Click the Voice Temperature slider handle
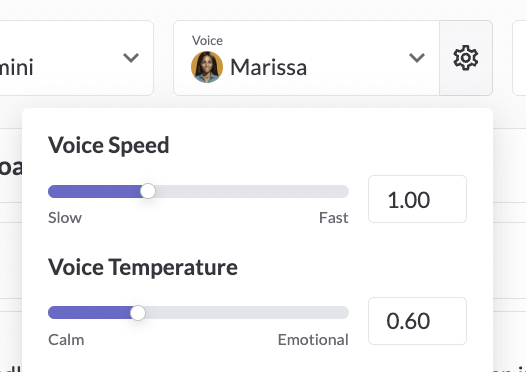This screenshot has width=526, height=372. tap(138, 313)
